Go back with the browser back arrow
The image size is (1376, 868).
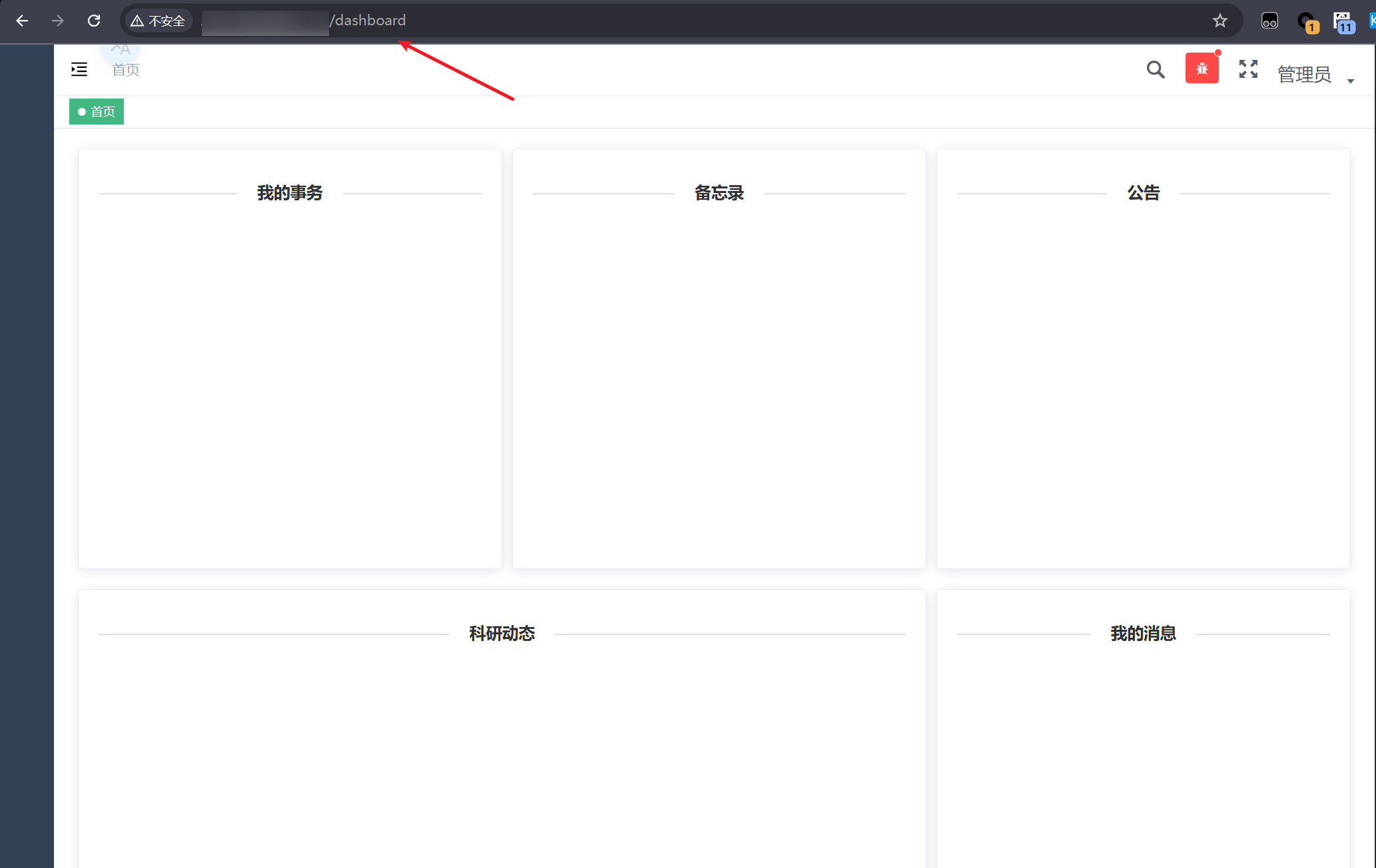pyautogui.click(x=22, y=21)
